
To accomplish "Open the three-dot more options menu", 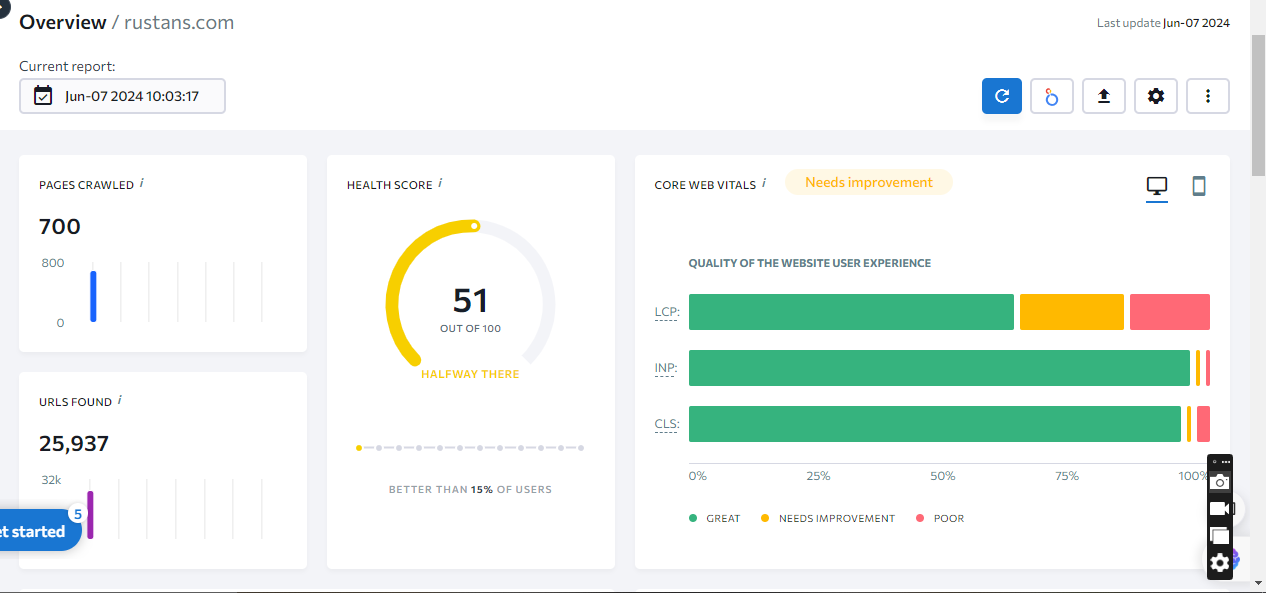I will (x=1208, y=96).
